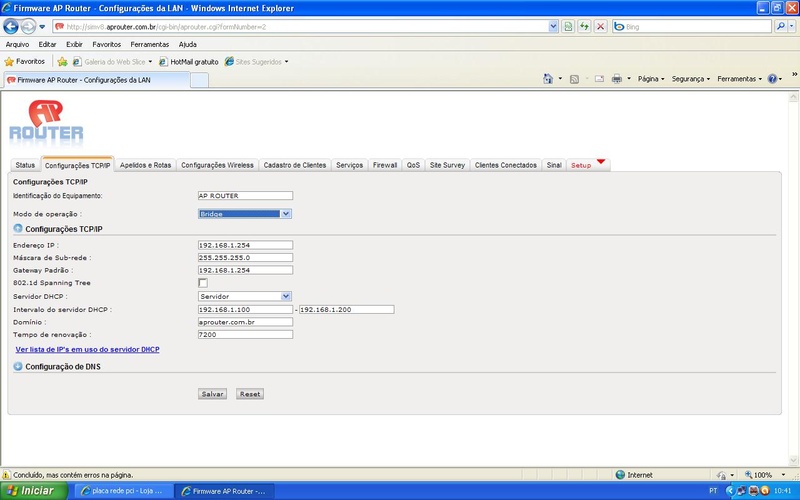
Task: Click the Domínio input field
Action: [x=245, y=322]
